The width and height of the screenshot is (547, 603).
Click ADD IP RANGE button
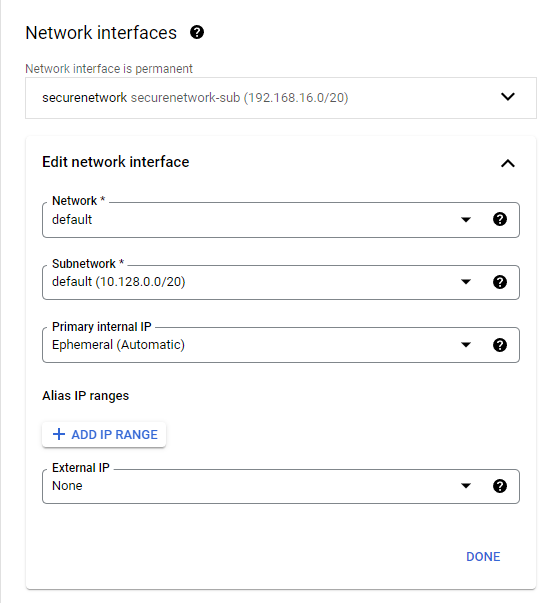click(104, 435)
